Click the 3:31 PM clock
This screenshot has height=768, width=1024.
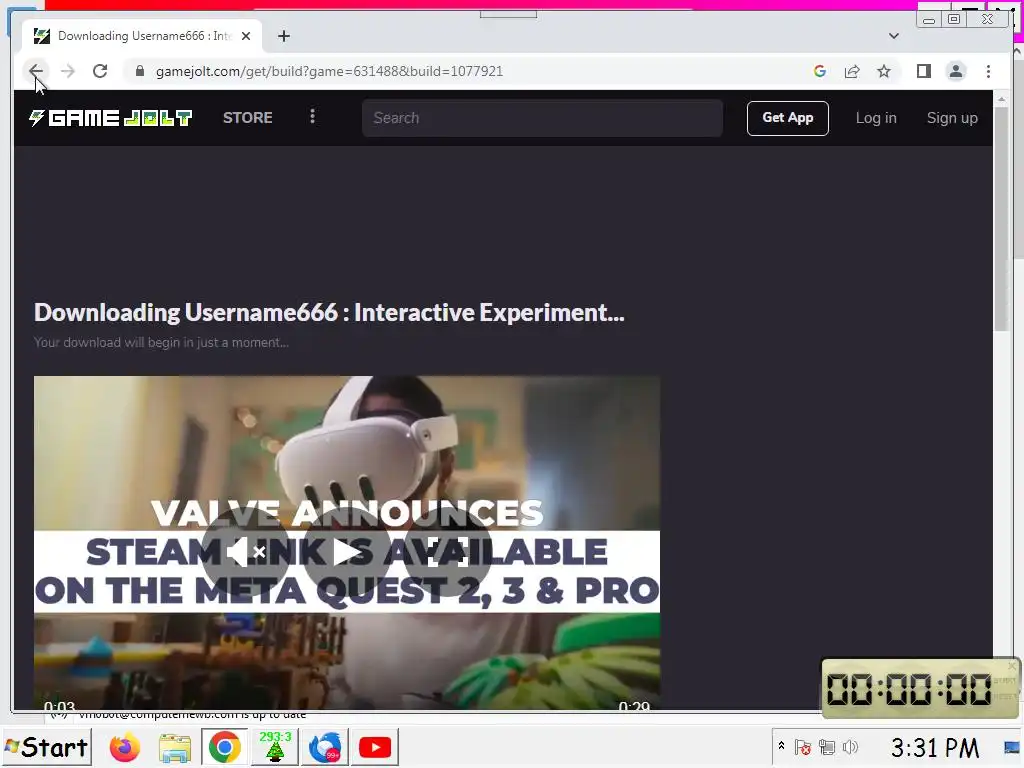pyautogui.click(x=935, y=748)
